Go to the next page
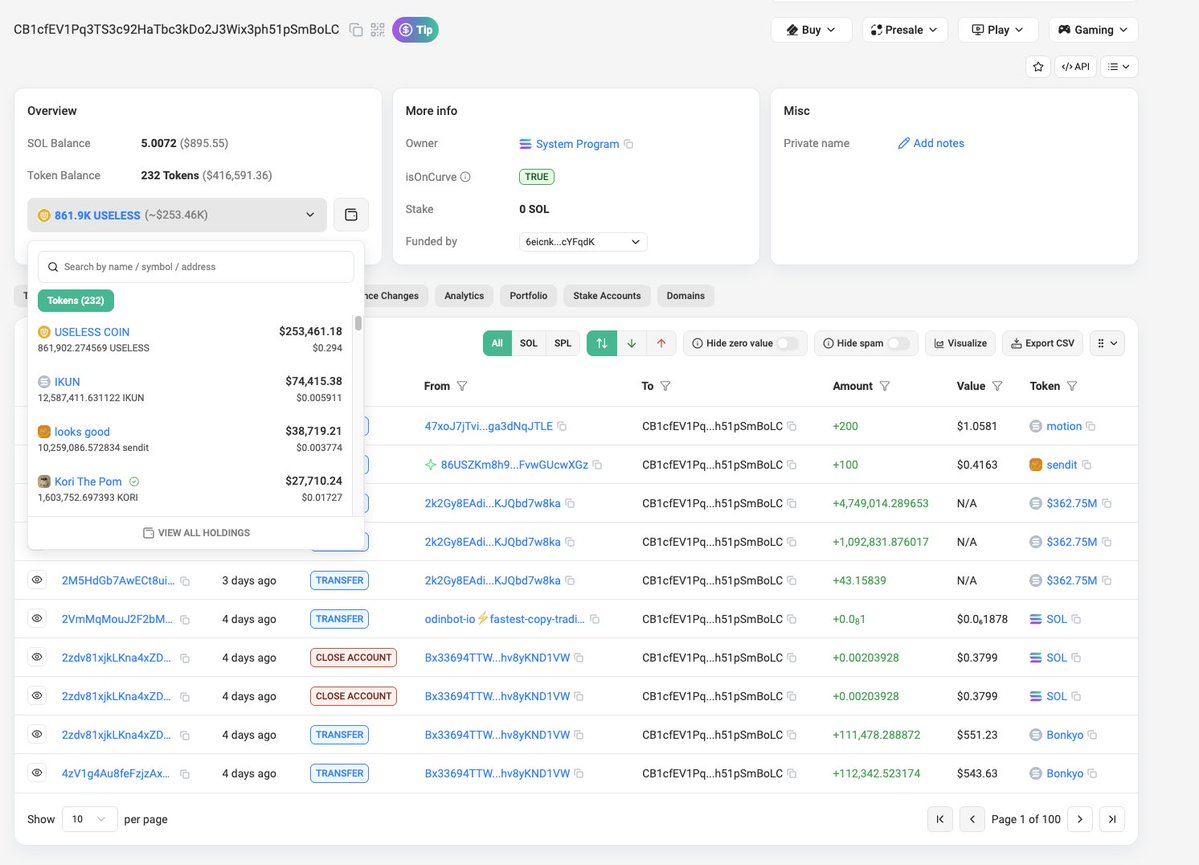 (x=1080, y=819)
